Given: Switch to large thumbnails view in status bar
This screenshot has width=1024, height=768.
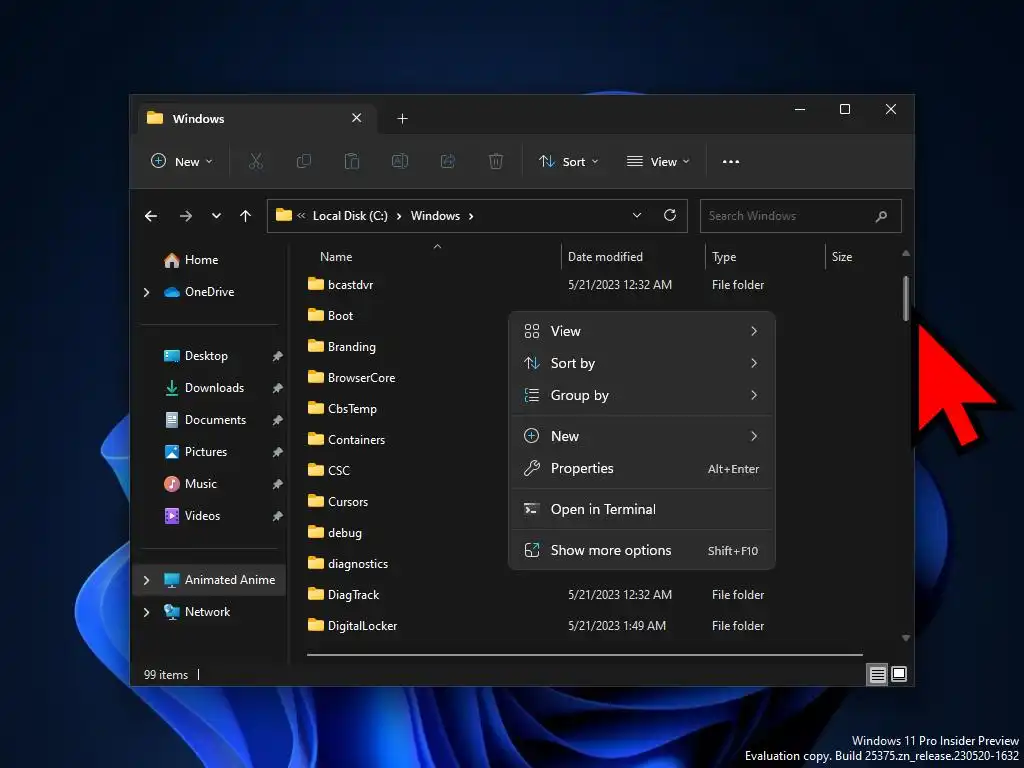Looking at the screenshot, I should click(899, 674).
